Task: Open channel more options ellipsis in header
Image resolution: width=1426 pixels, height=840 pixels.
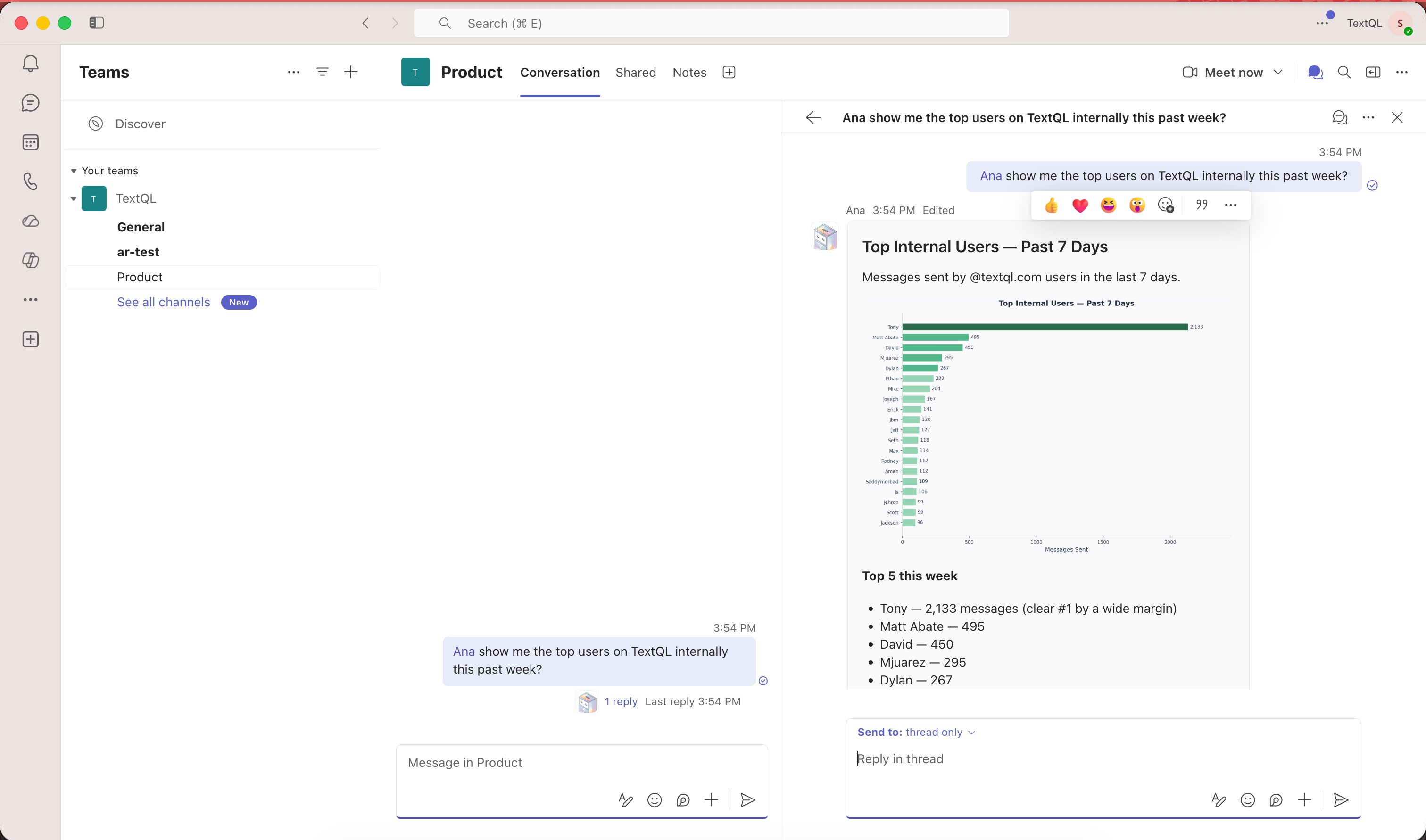Action: pos(1401,72)
